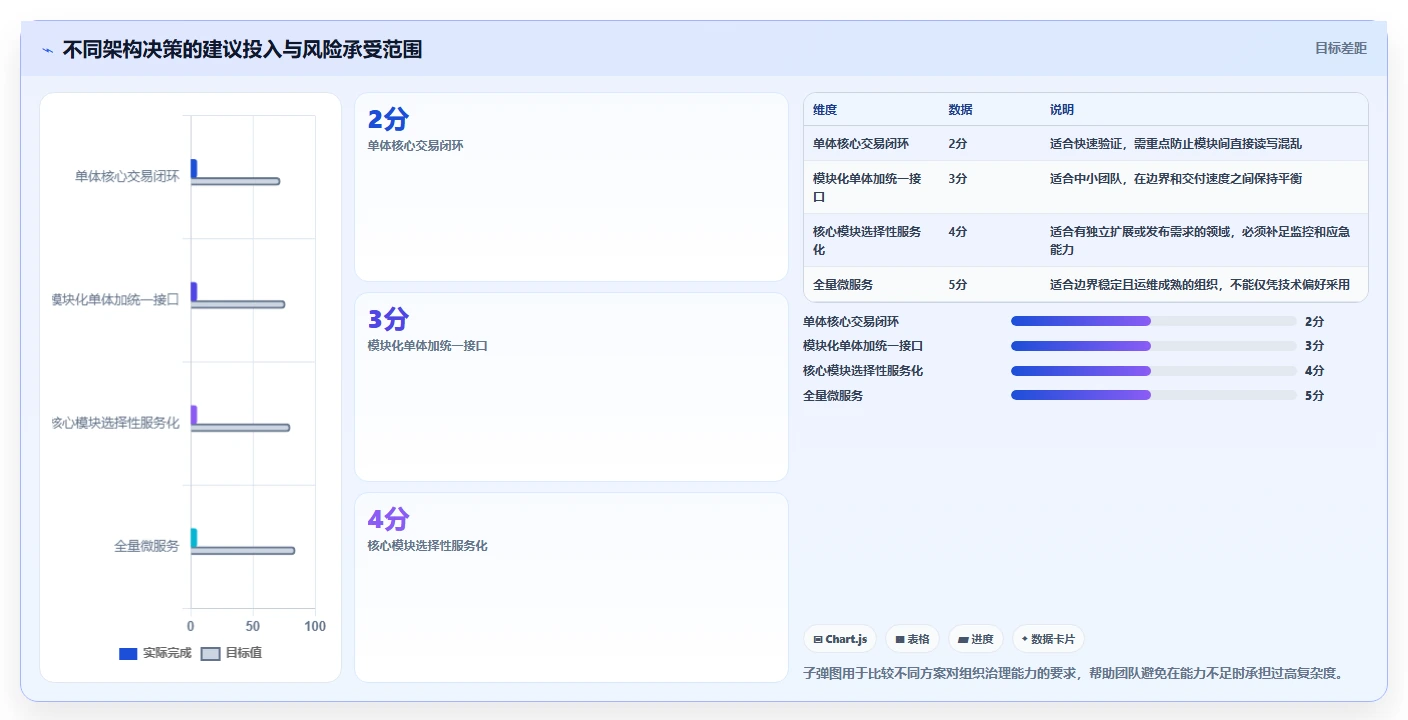Click chart axis label 单体核心交易闭环
This screenshot has height=720, width=1408.
click(x=127, y=177)
